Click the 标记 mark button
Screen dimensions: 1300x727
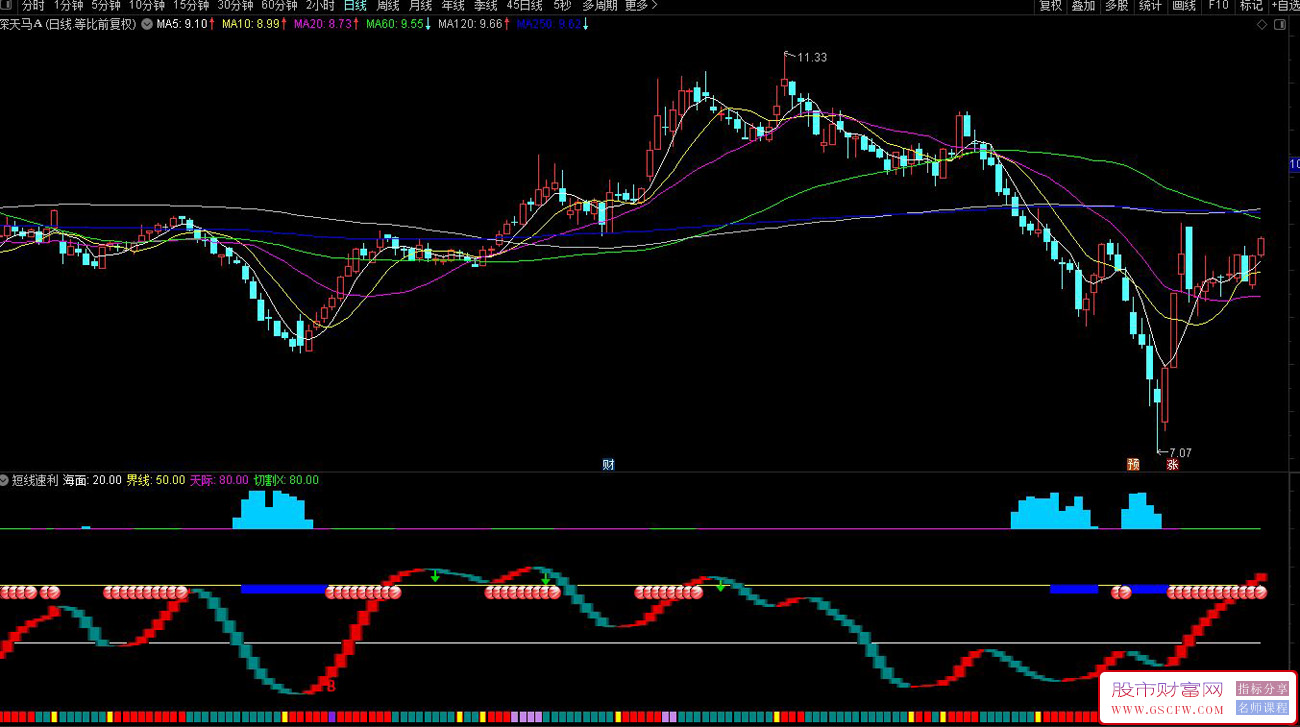point(1251,6)
